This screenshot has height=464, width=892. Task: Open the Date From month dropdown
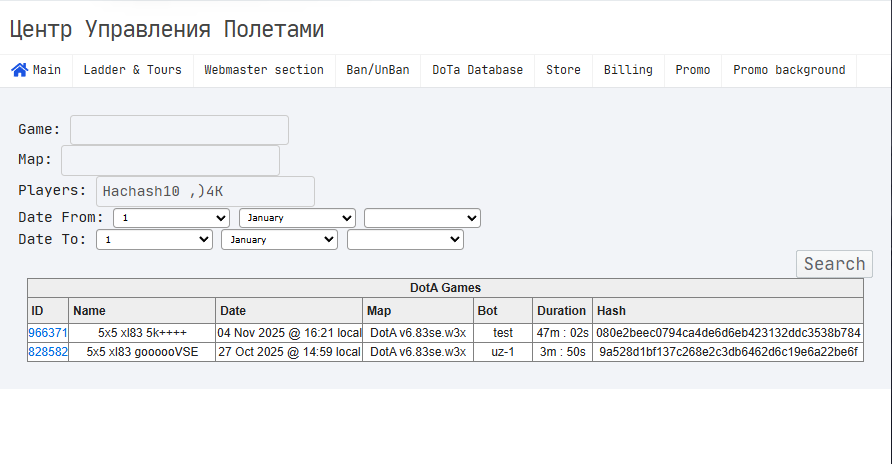click(x=297, y=218)
